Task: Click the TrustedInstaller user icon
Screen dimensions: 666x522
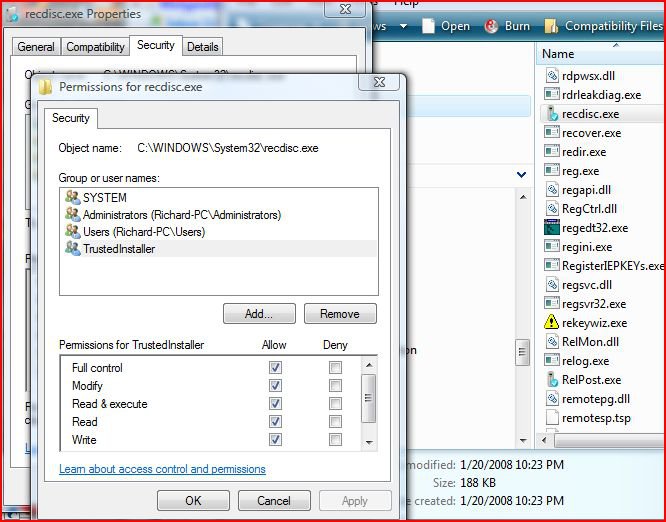Action: pos(73,248)
